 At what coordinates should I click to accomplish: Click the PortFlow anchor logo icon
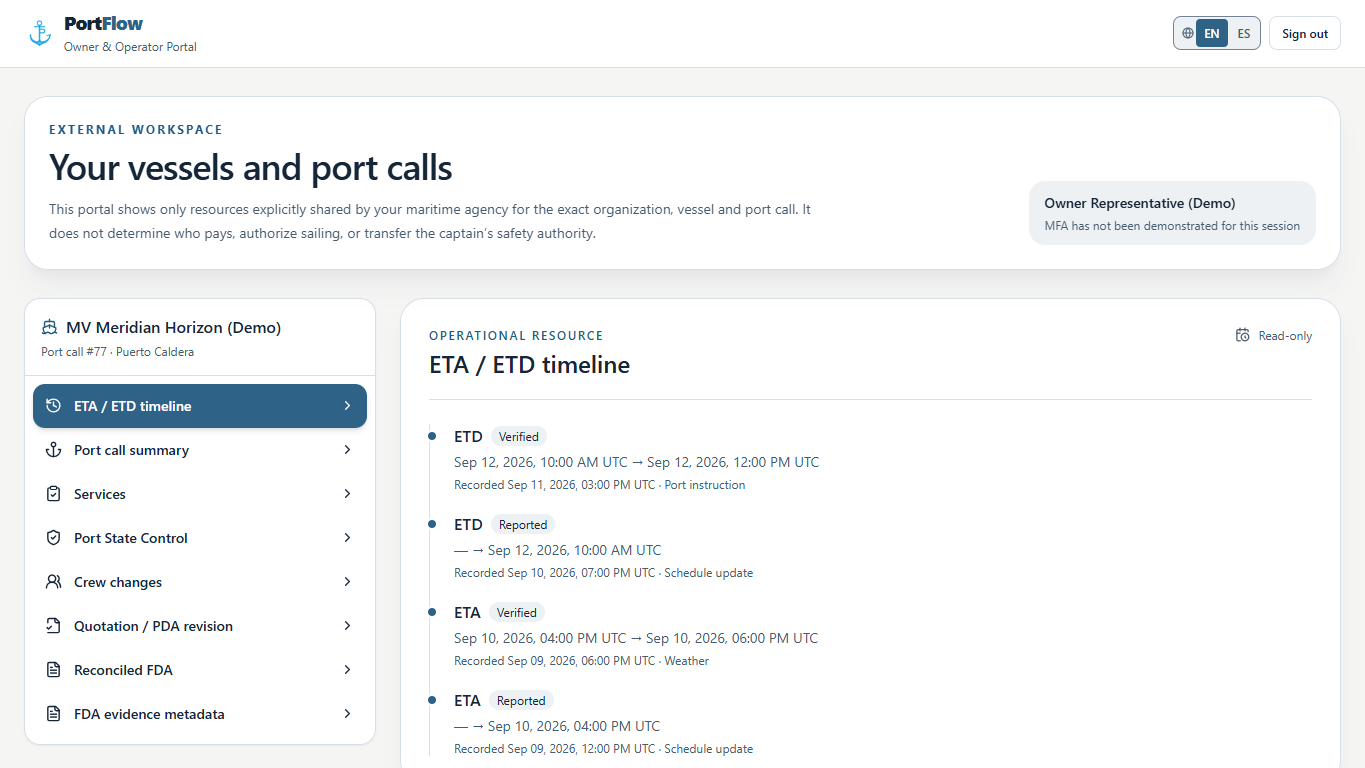[40, 34]
